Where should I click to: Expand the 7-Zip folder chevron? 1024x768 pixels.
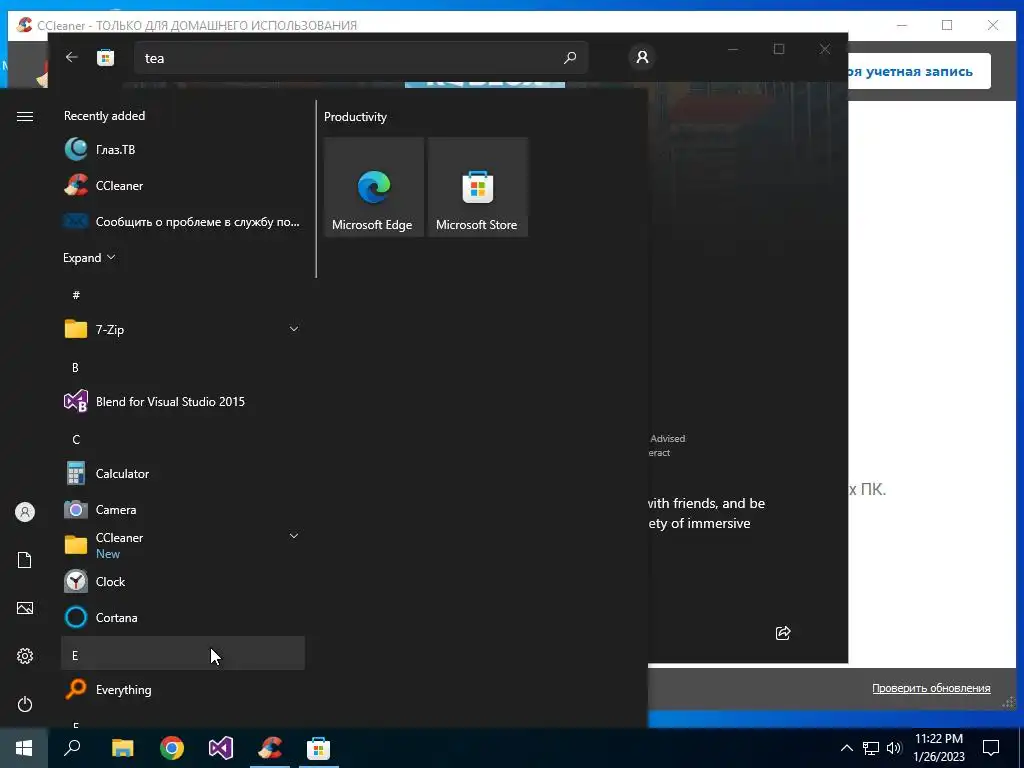click(x=294, y=329)
